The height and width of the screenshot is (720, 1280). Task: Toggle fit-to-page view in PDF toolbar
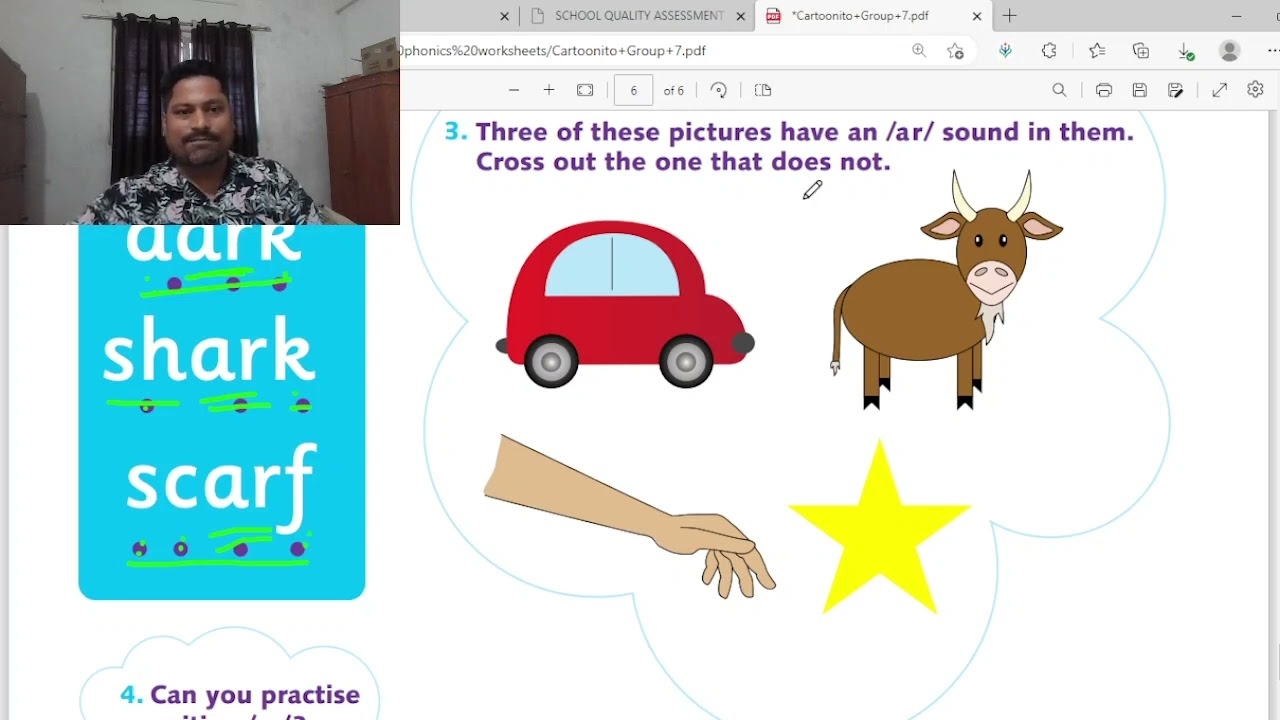585,90
